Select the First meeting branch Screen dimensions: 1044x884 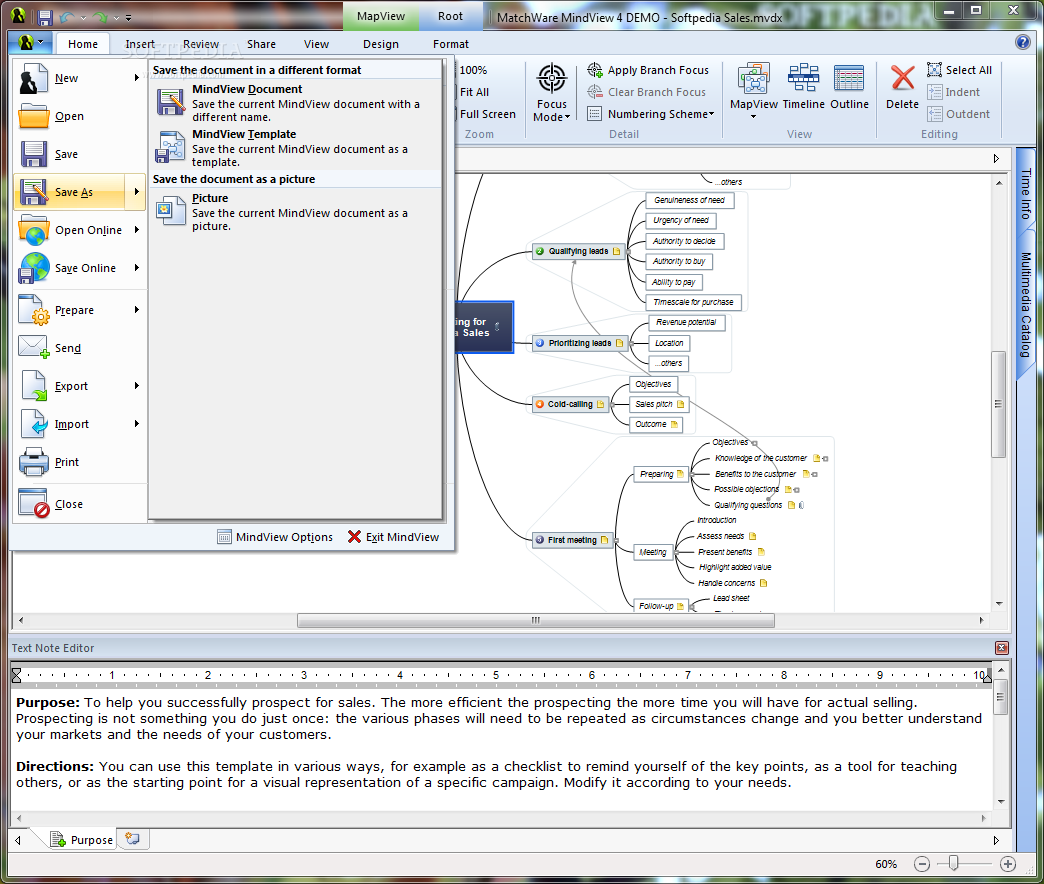coord(573,540)
